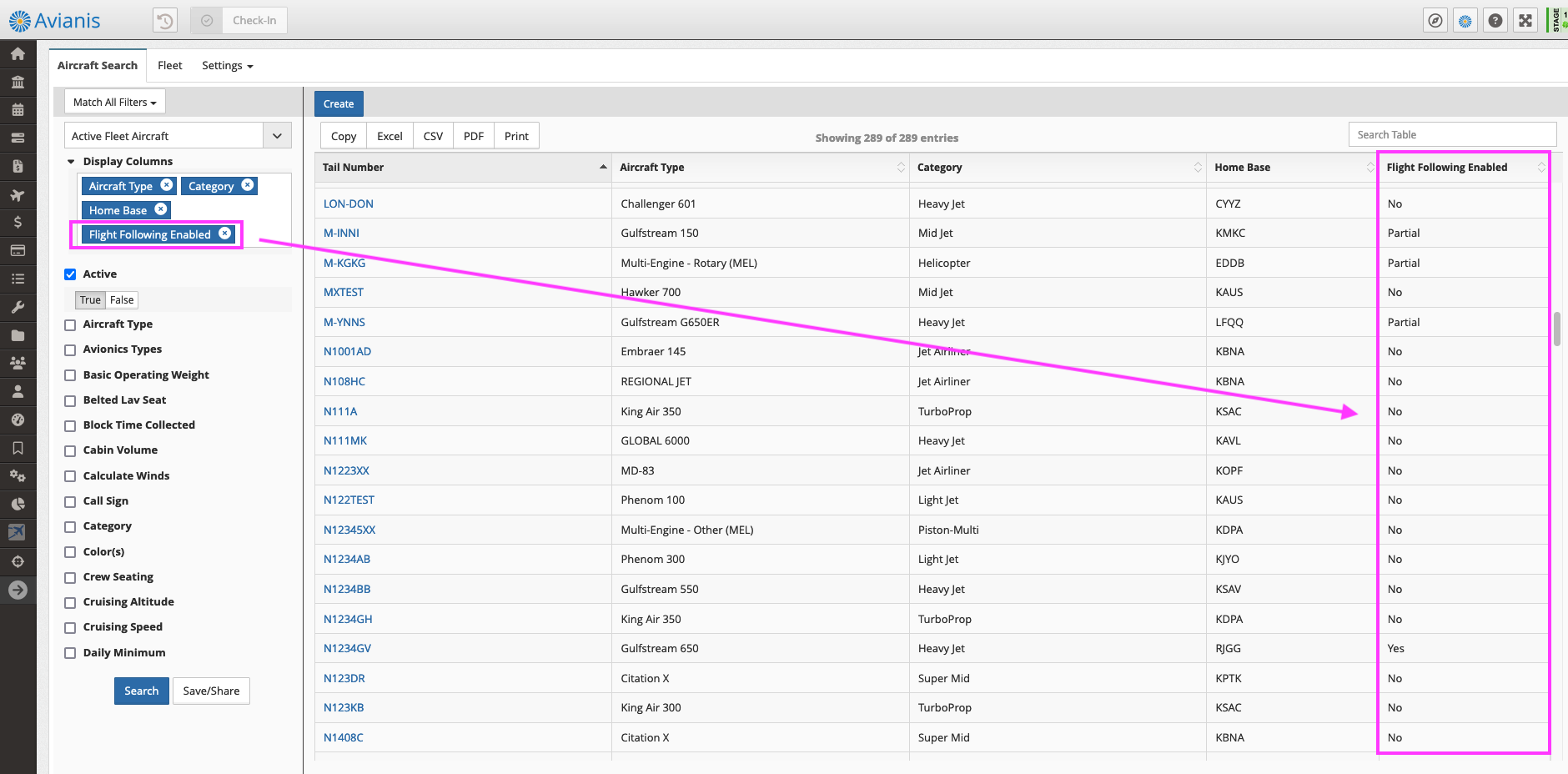Open the dashboard gauge sidebar icon
This screenshot has width=1568, height=774.
click(x=18, y=420)
